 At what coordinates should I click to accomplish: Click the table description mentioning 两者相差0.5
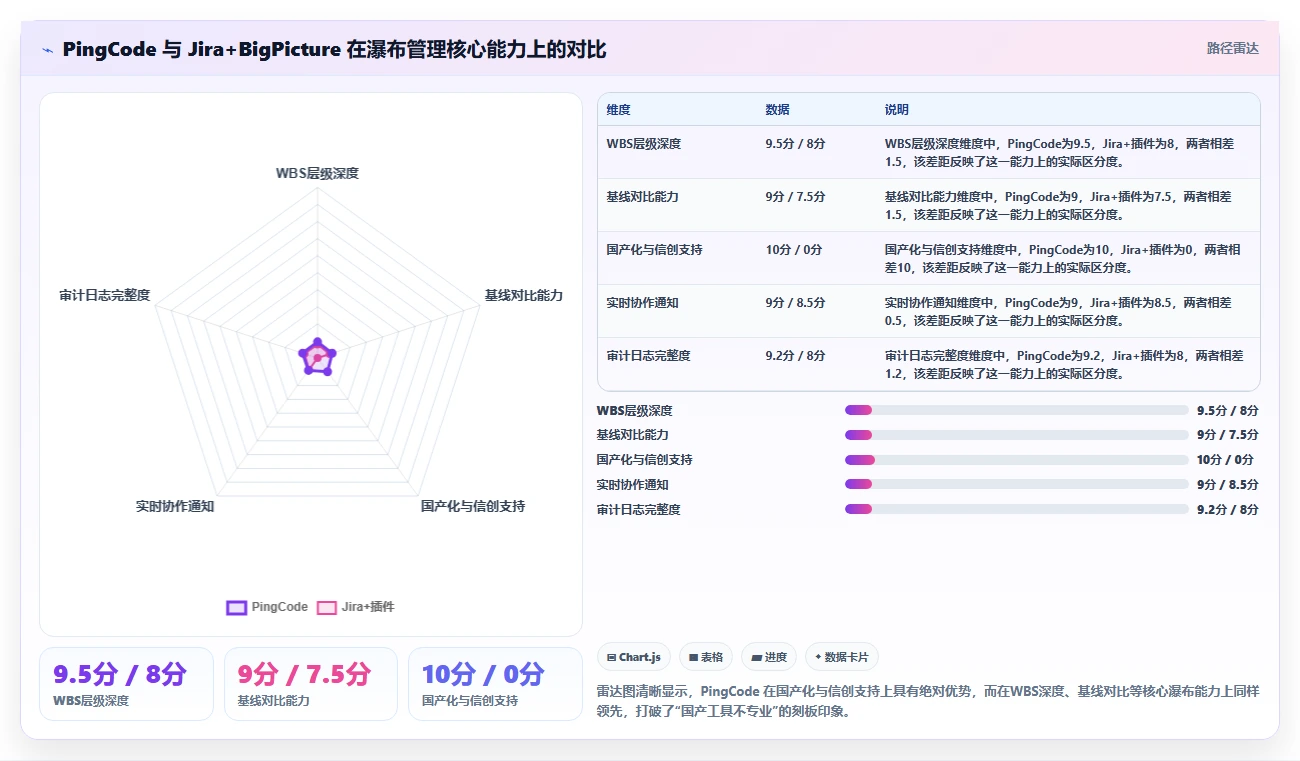(1059, 312)
